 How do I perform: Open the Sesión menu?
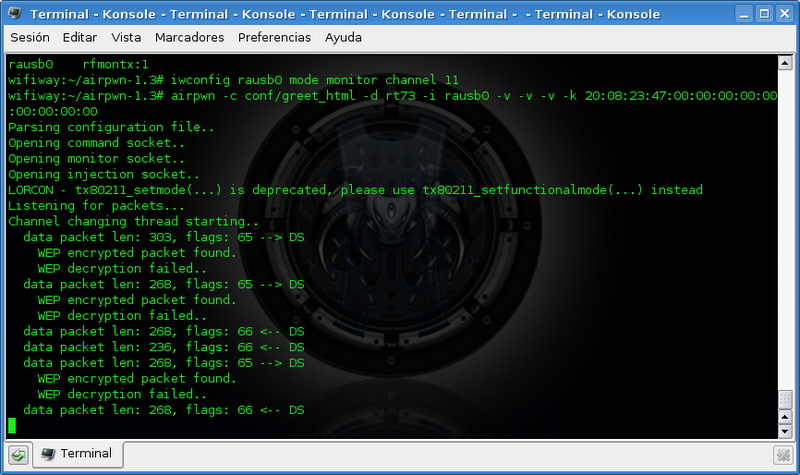pos(29,37)
